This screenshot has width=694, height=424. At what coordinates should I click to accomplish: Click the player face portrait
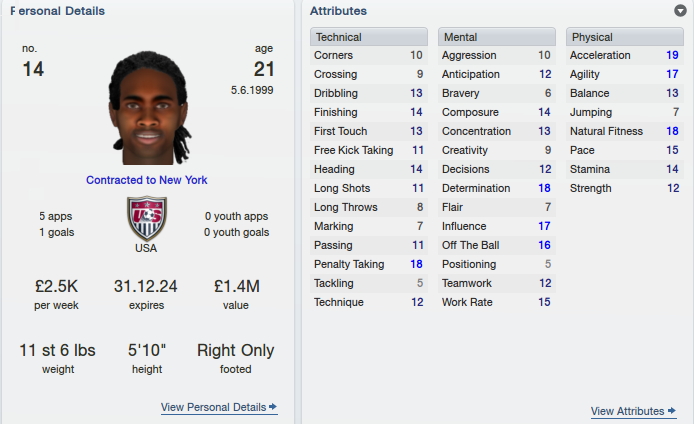point(149,108)
